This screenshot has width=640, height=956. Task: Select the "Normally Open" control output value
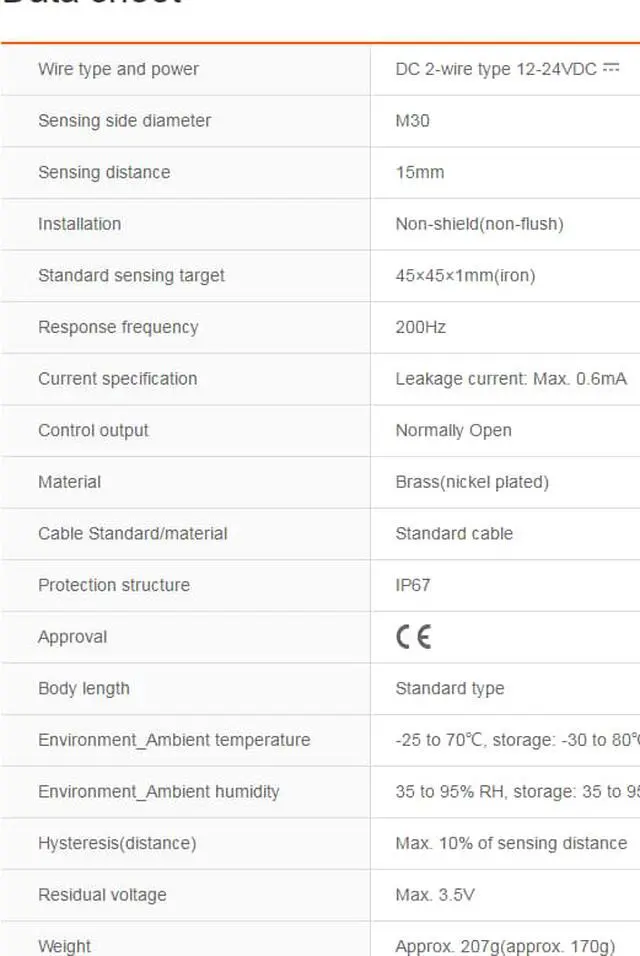point(453,431)
